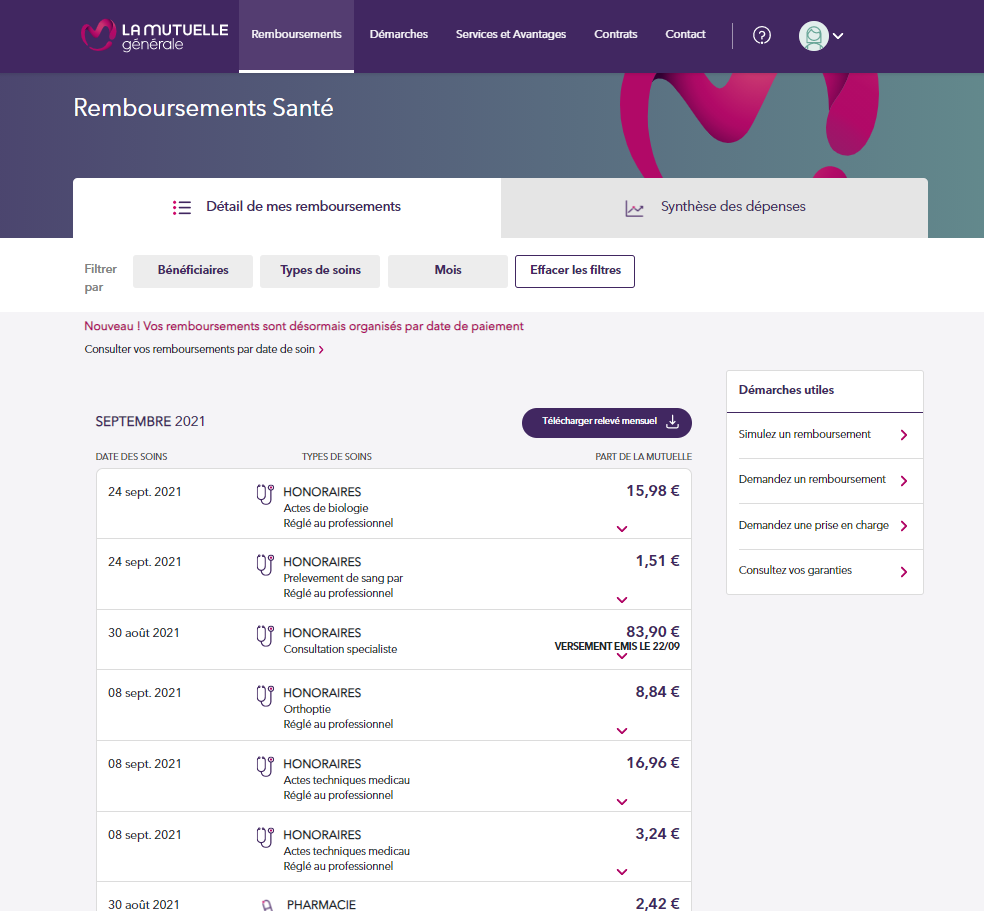Open the Bénéficiaires filter

click(192, 270)
